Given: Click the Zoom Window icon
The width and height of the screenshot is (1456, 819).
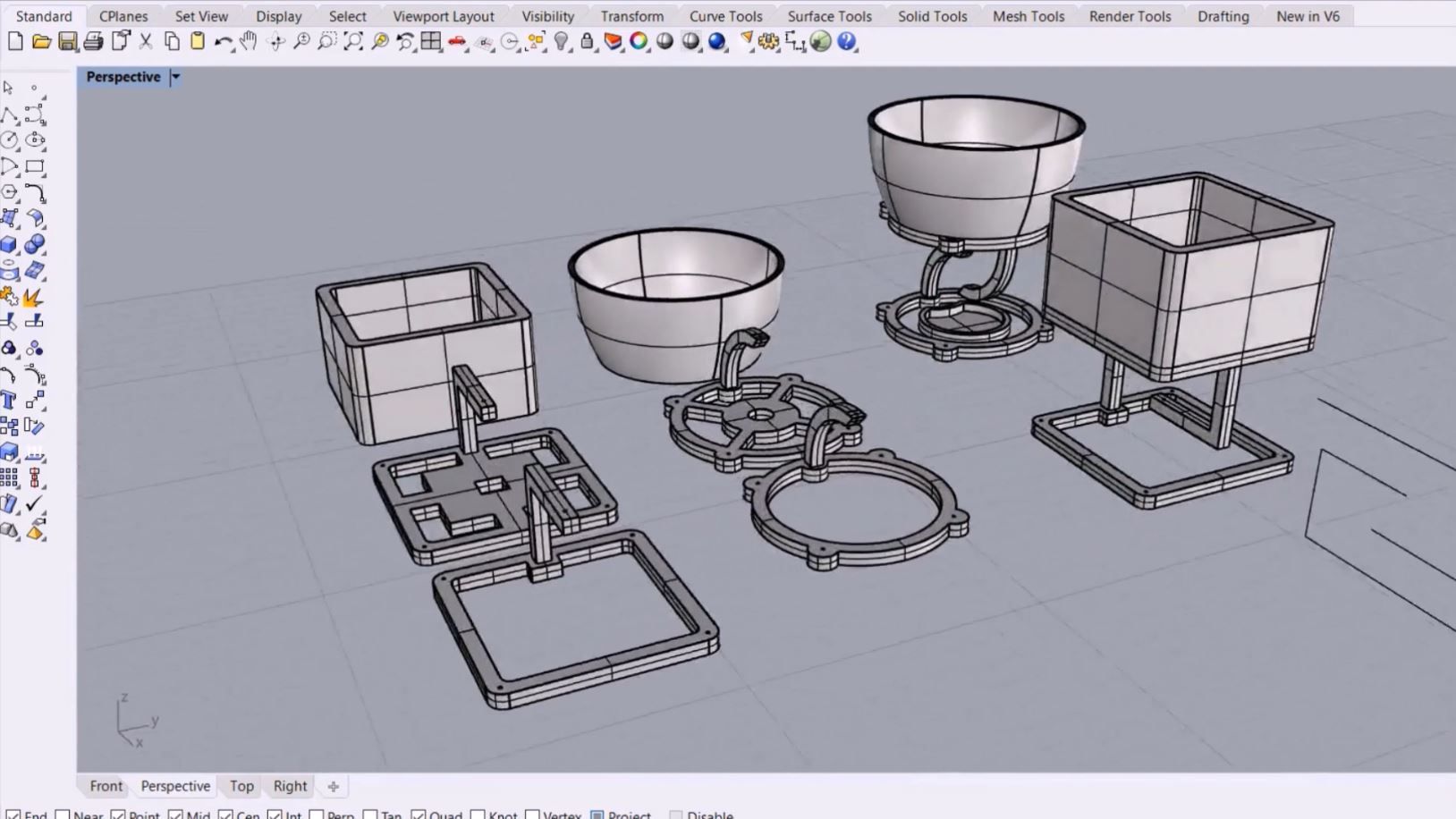Looking at the screenshot, I should [327, 41].
